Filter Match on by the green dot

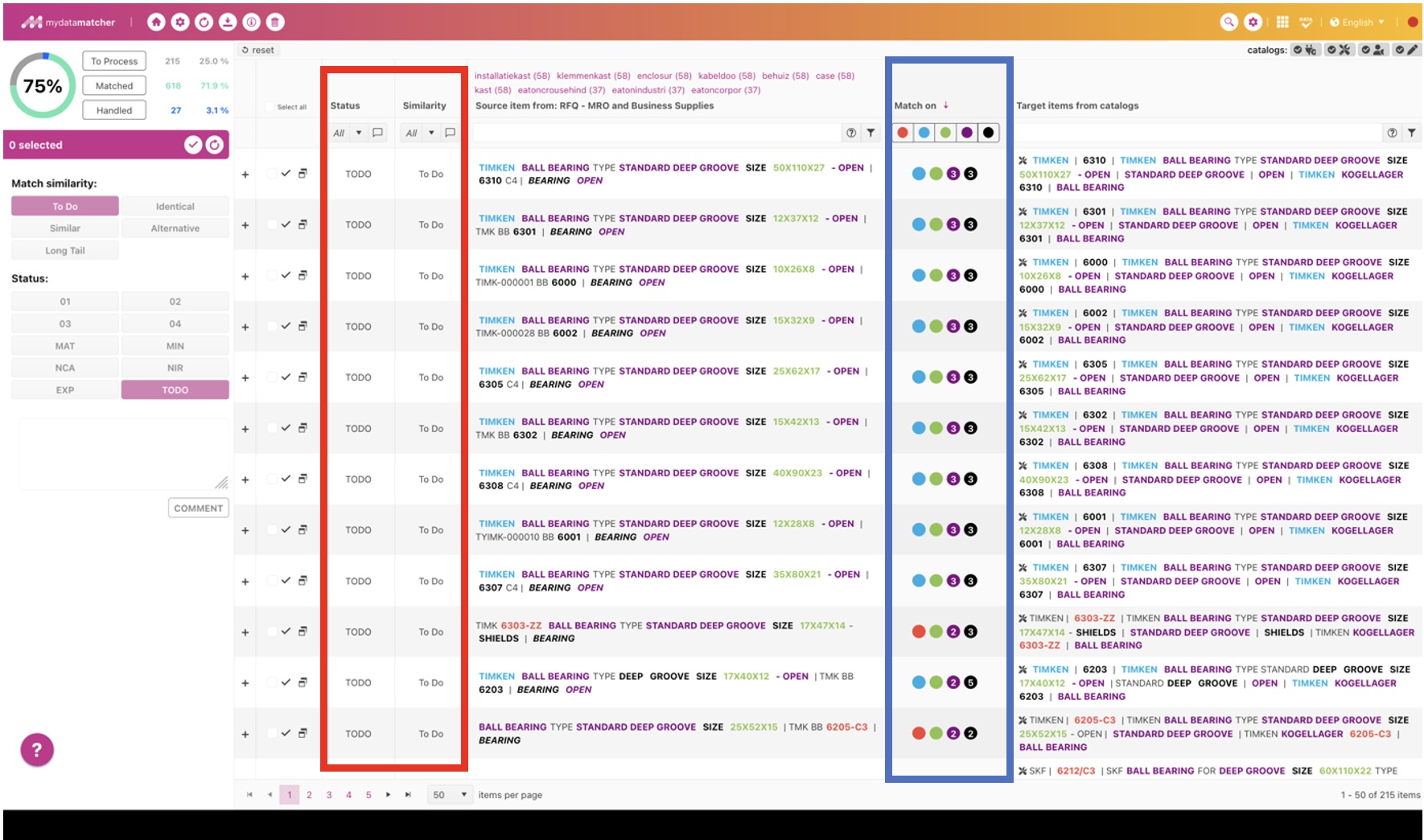(x=945, y=133)
